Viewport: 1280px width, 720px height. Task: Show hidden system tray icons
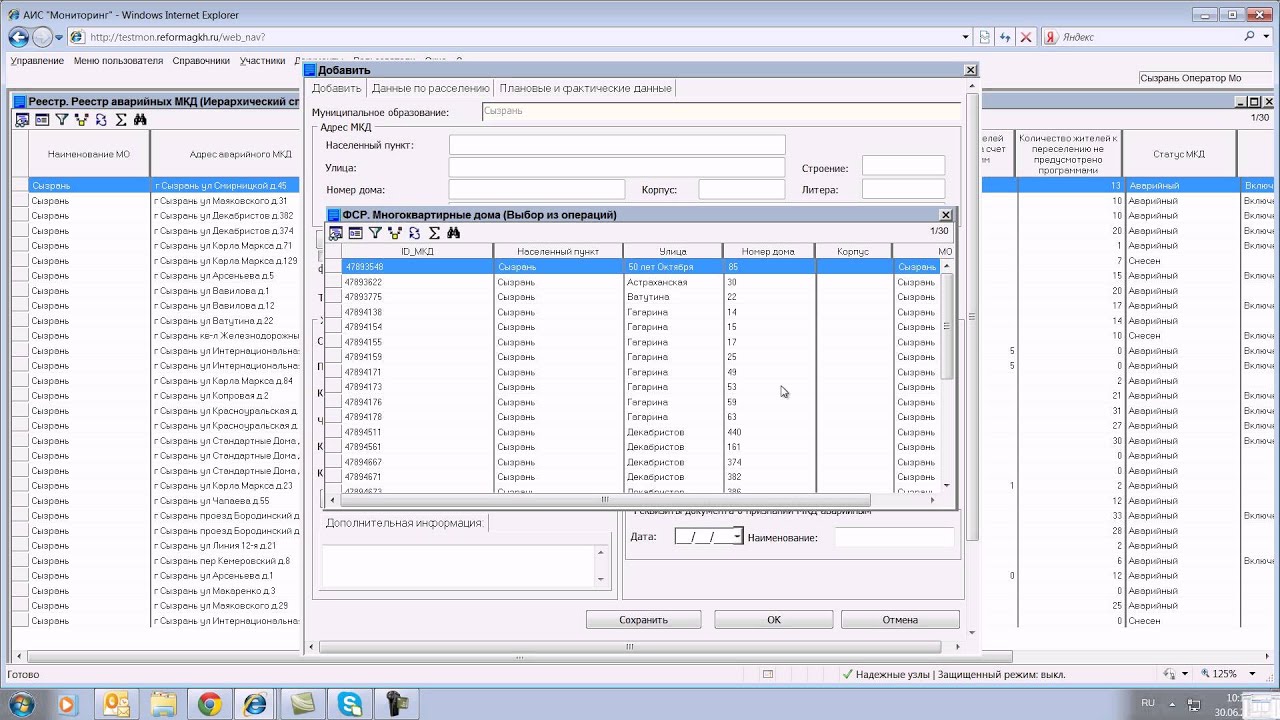point(1171,703)
